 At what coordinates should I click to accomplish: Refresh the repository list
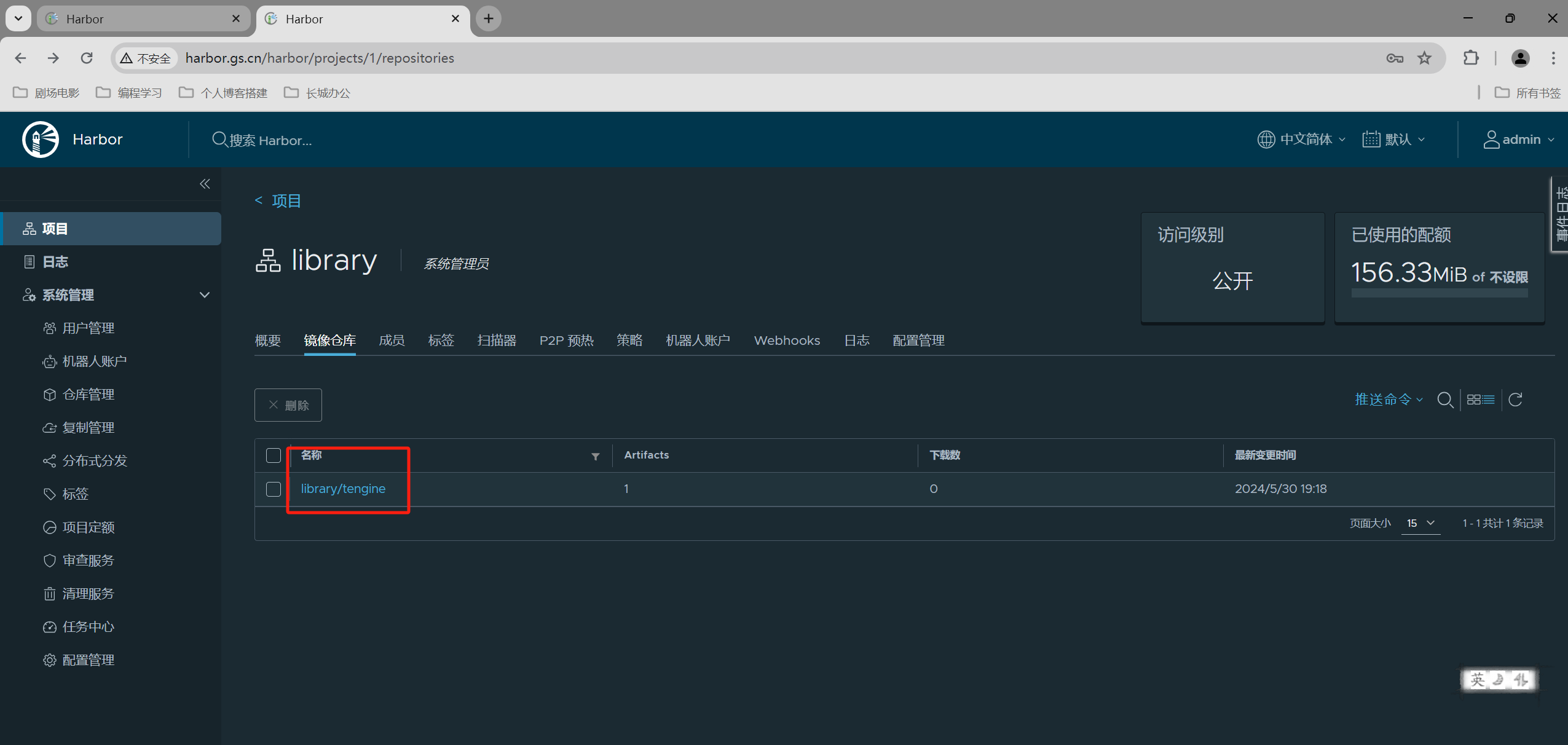click(x=1516, y=400)
